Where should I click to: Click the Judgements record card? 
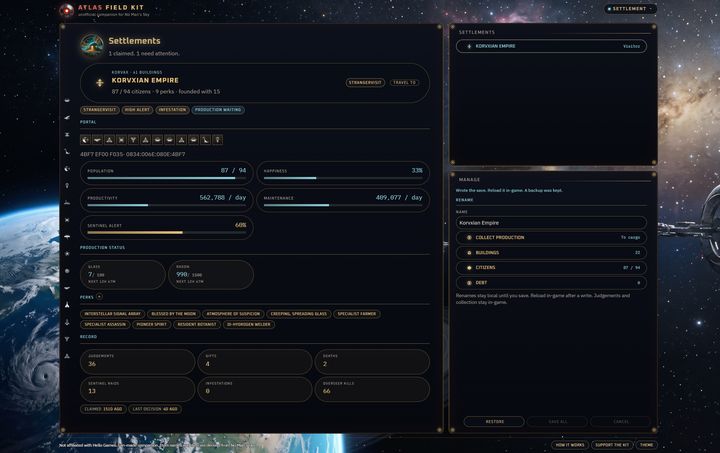(x=137, y=362)
